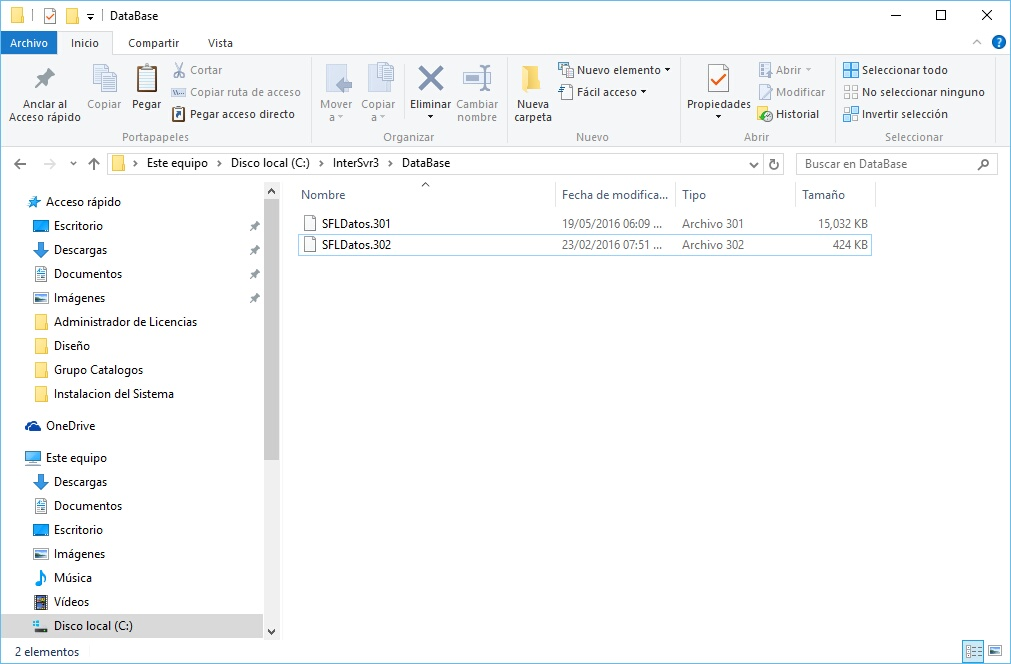
Task: Go up one folder level arrow
Action: [94, 164]
